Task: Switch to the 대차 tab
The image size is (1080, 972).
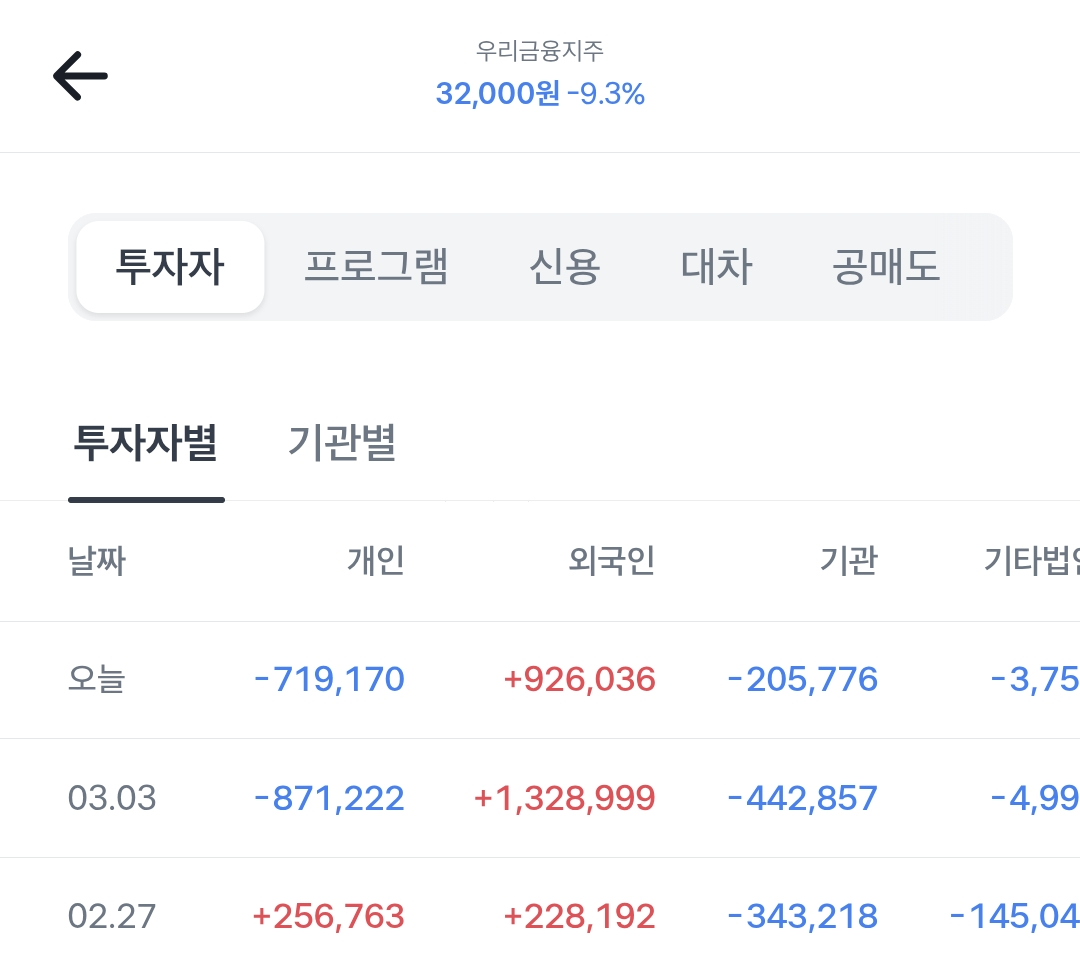Action: [716, 267]
